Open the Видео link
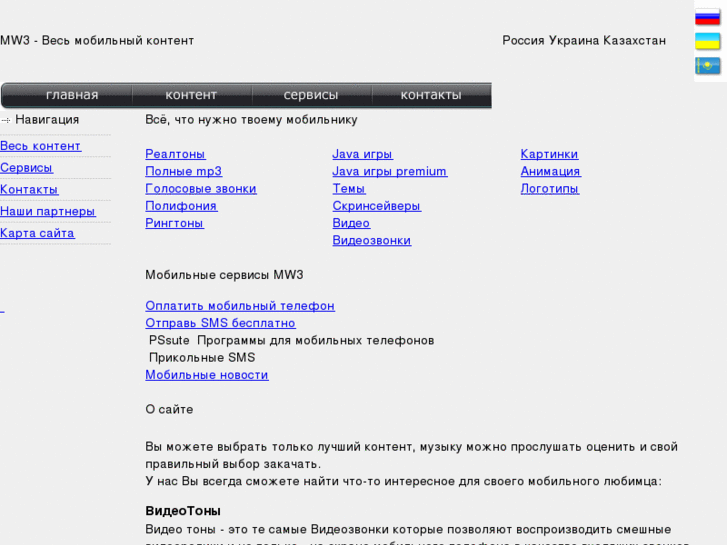The image size is (727, 545). click(x=351, y=223)
